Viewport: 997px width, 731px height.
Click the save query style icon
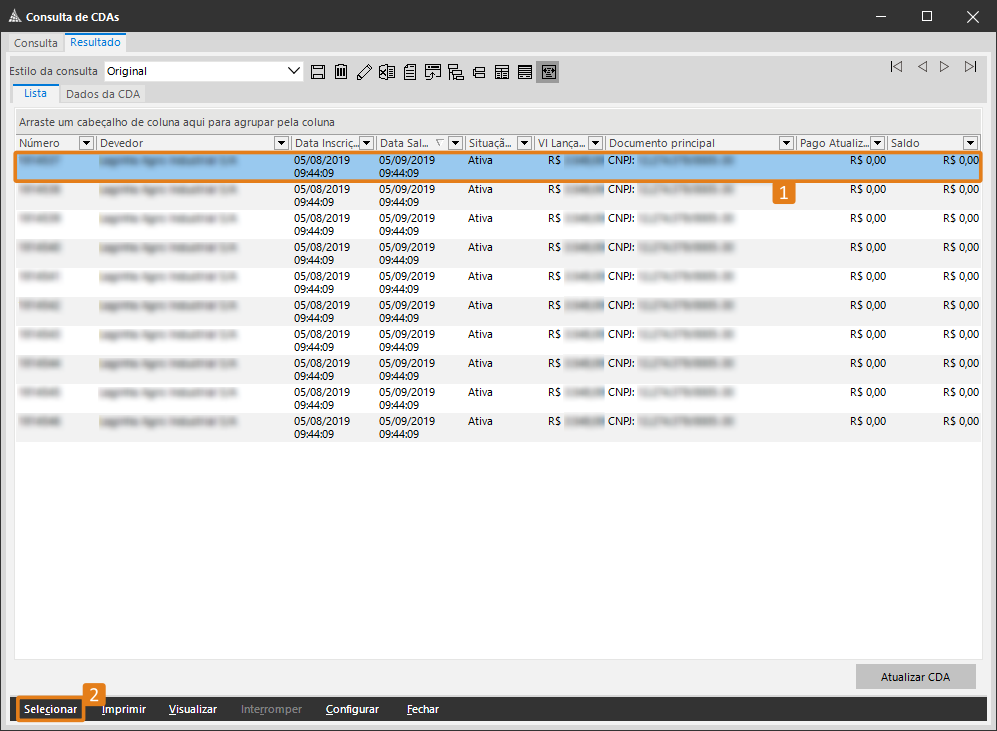(x=319, y=72)
